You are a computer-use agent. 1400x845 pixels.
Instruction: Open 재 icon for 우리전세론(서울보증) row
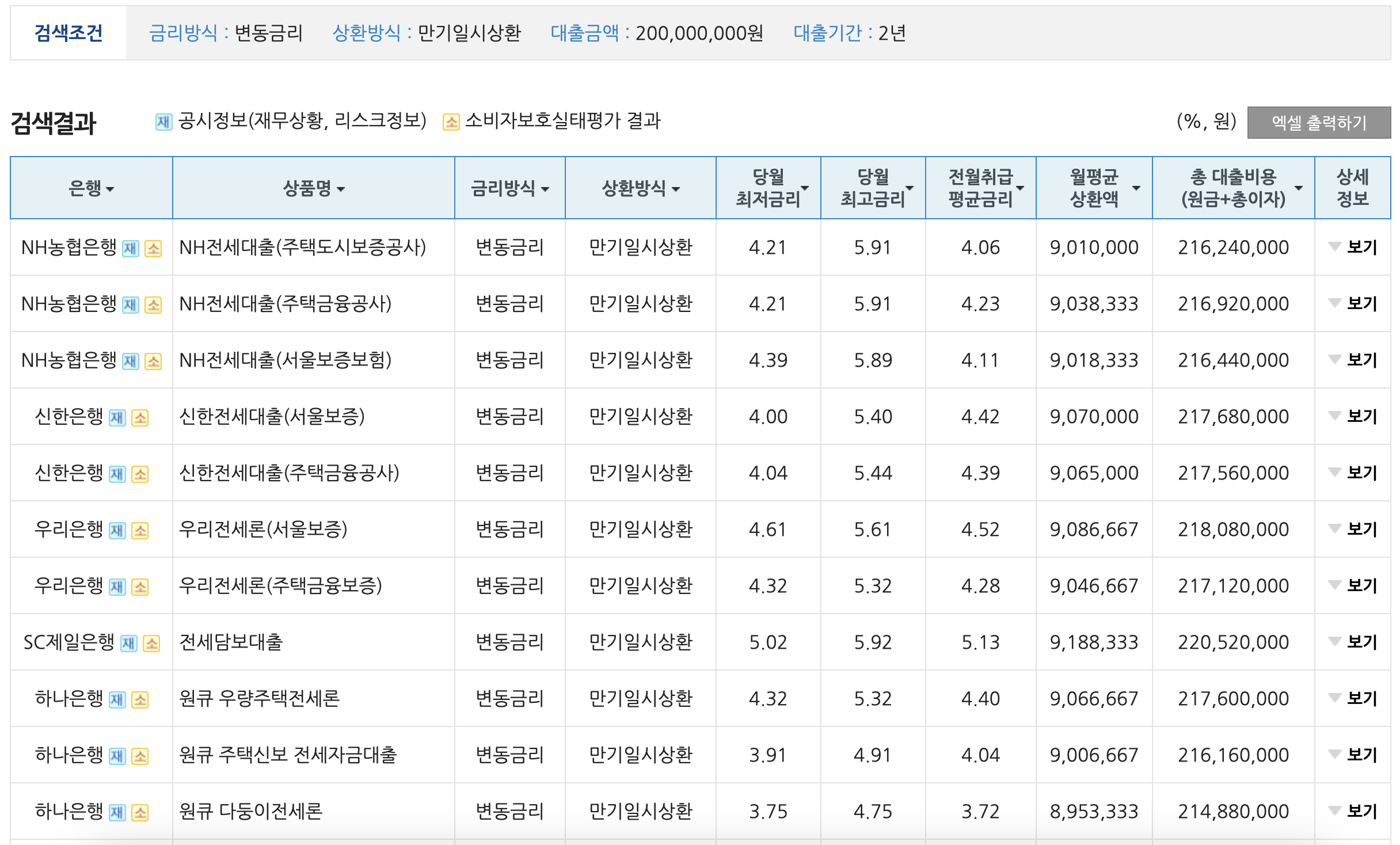click(x=117, y=531)
